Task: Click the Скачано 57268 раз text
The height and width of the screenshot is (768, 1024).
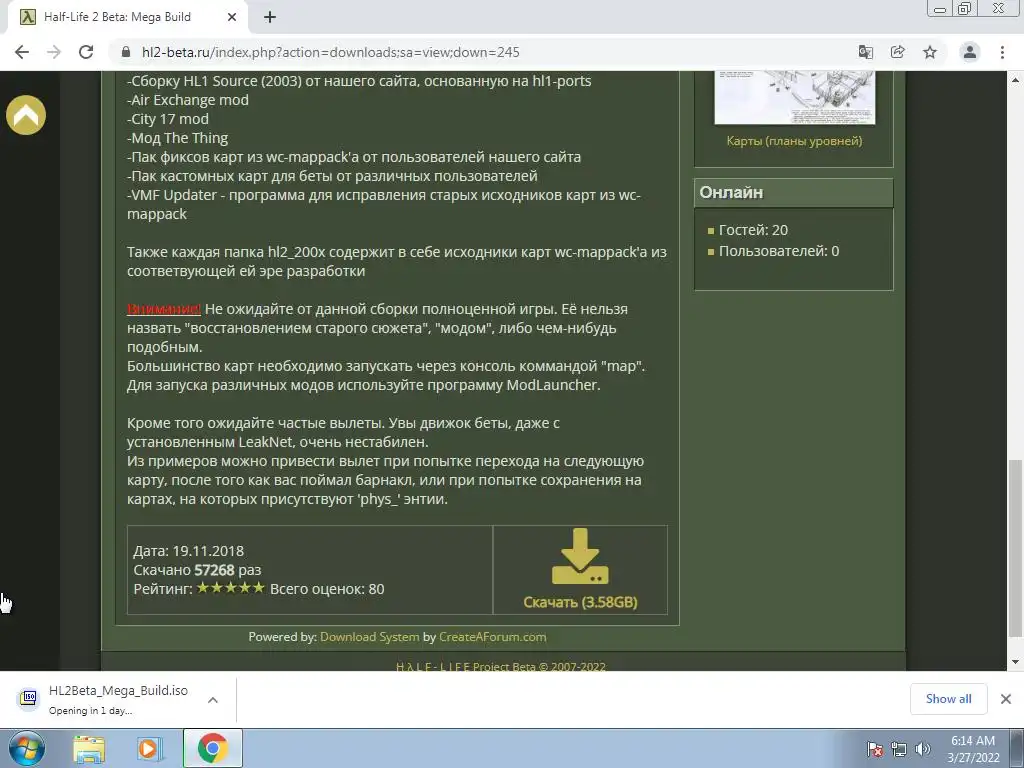Action: click(x=197, y=569)
